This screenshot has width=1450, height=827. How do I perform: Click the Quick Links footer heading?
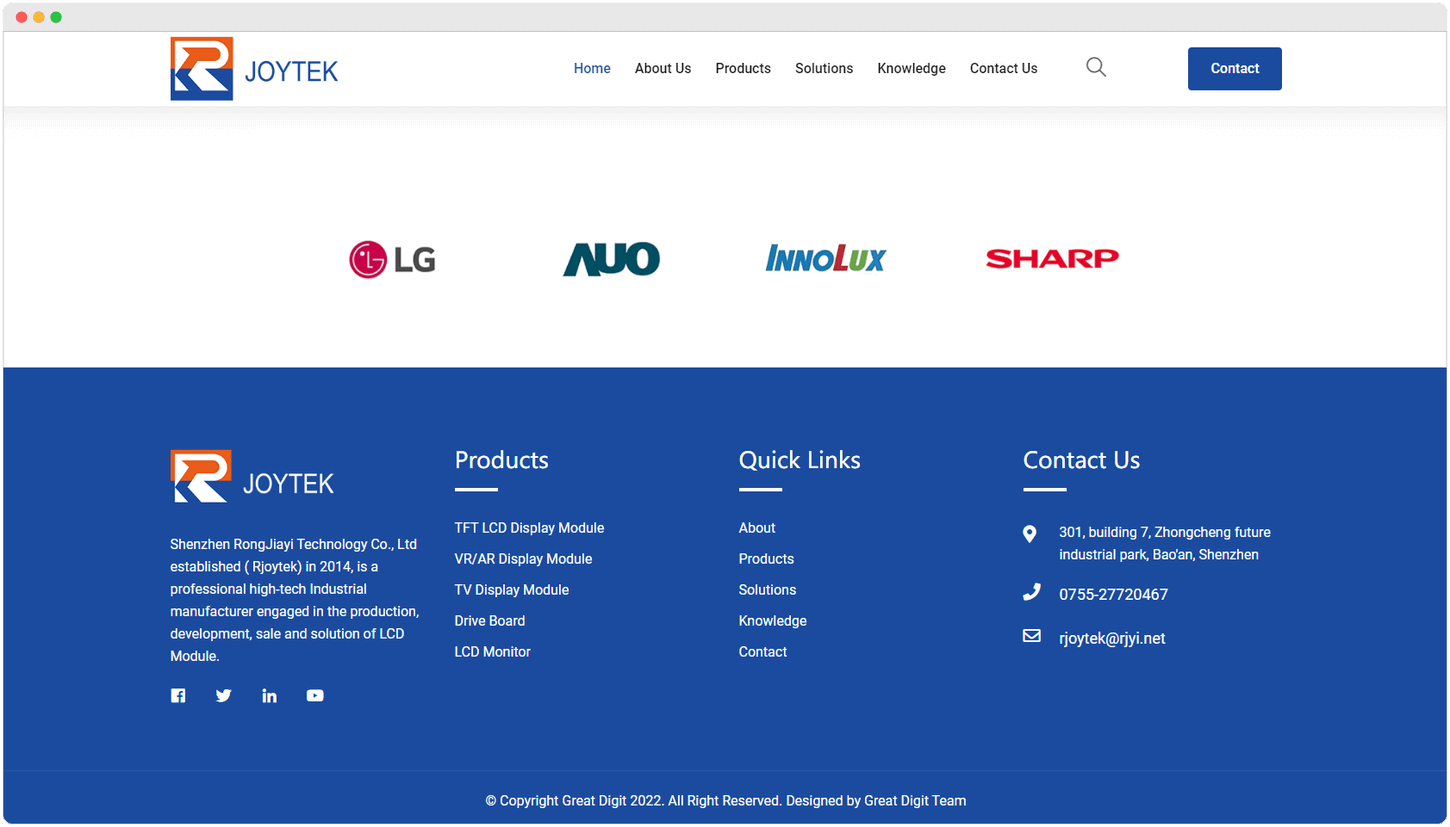(799, 460)
